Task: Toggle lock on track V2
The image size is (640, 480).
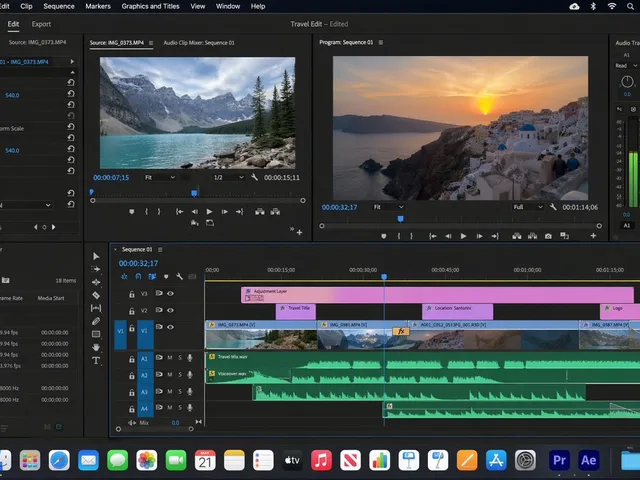Action: point(132,311)
